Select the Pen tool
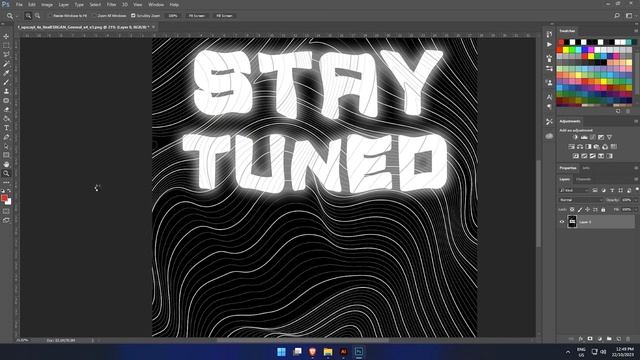 pyautogui.click(x=6, y=137)
